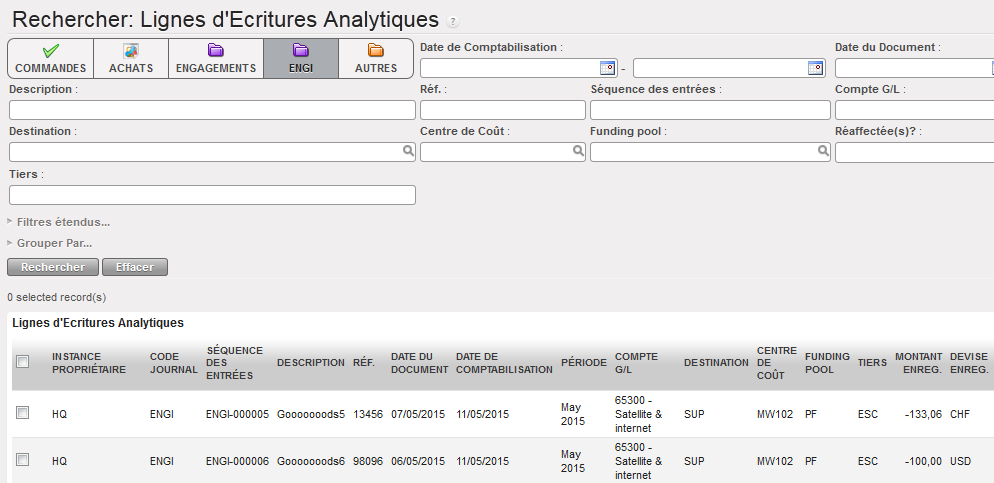Select the AUTRES orange folder filter
Screen dimensions: 994x483
(375, 59)
